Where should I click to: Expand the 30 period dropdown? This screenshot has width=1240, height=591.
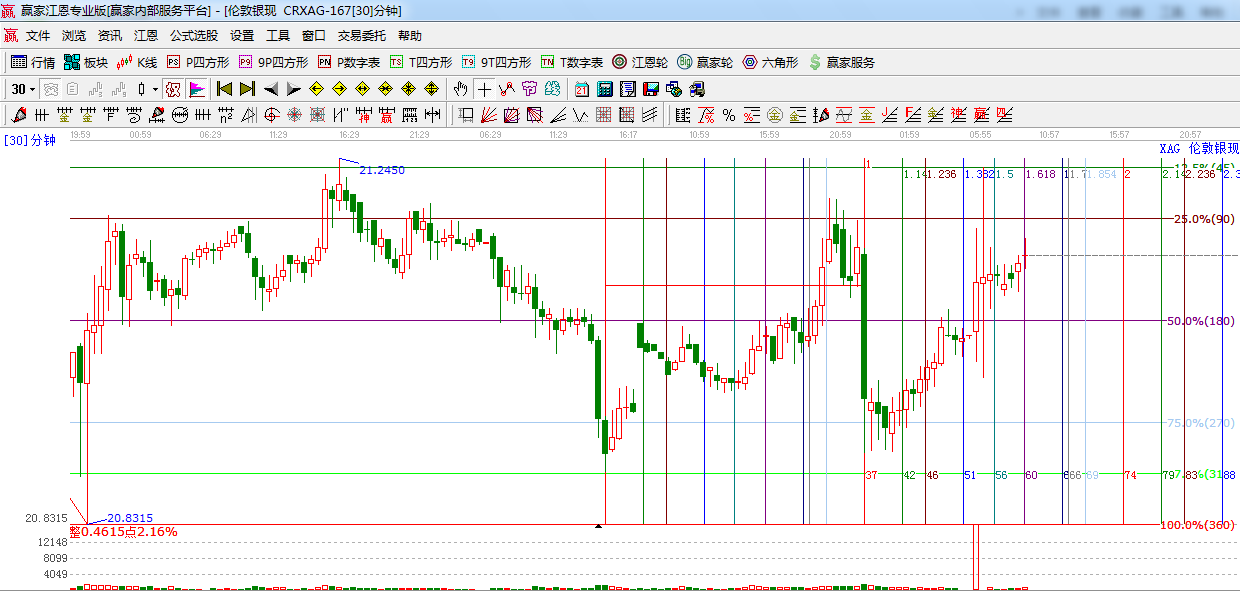click(x=32, y=89)
